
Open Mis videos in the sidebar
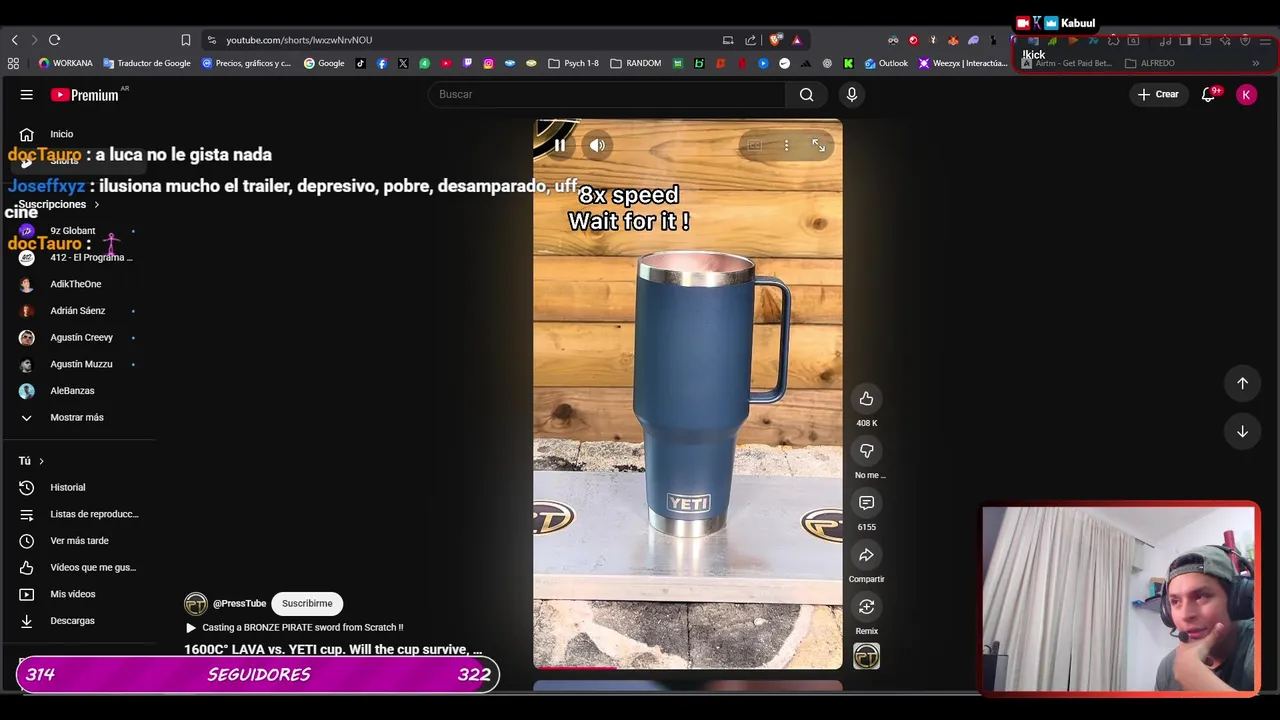click(72, 594)
